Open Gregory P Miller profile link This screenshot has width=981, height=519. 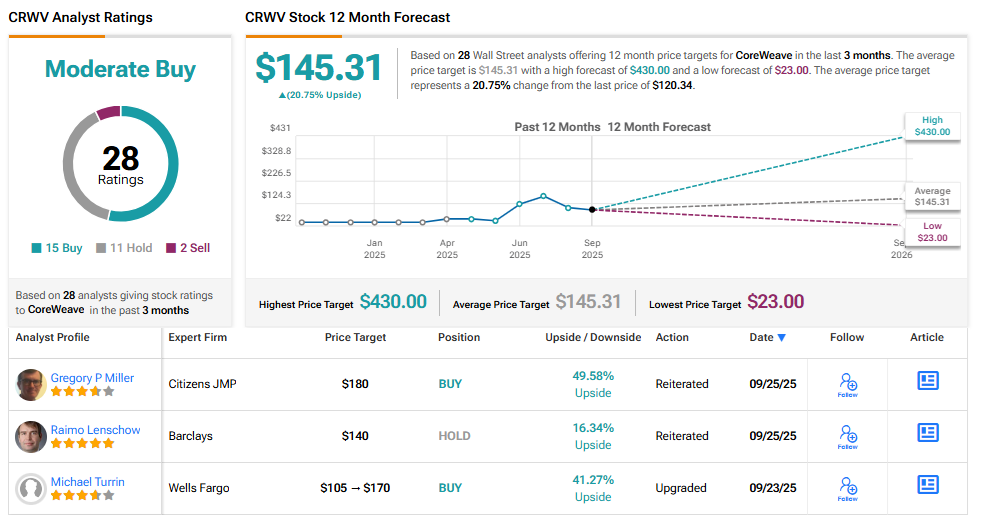coord(92,378)
